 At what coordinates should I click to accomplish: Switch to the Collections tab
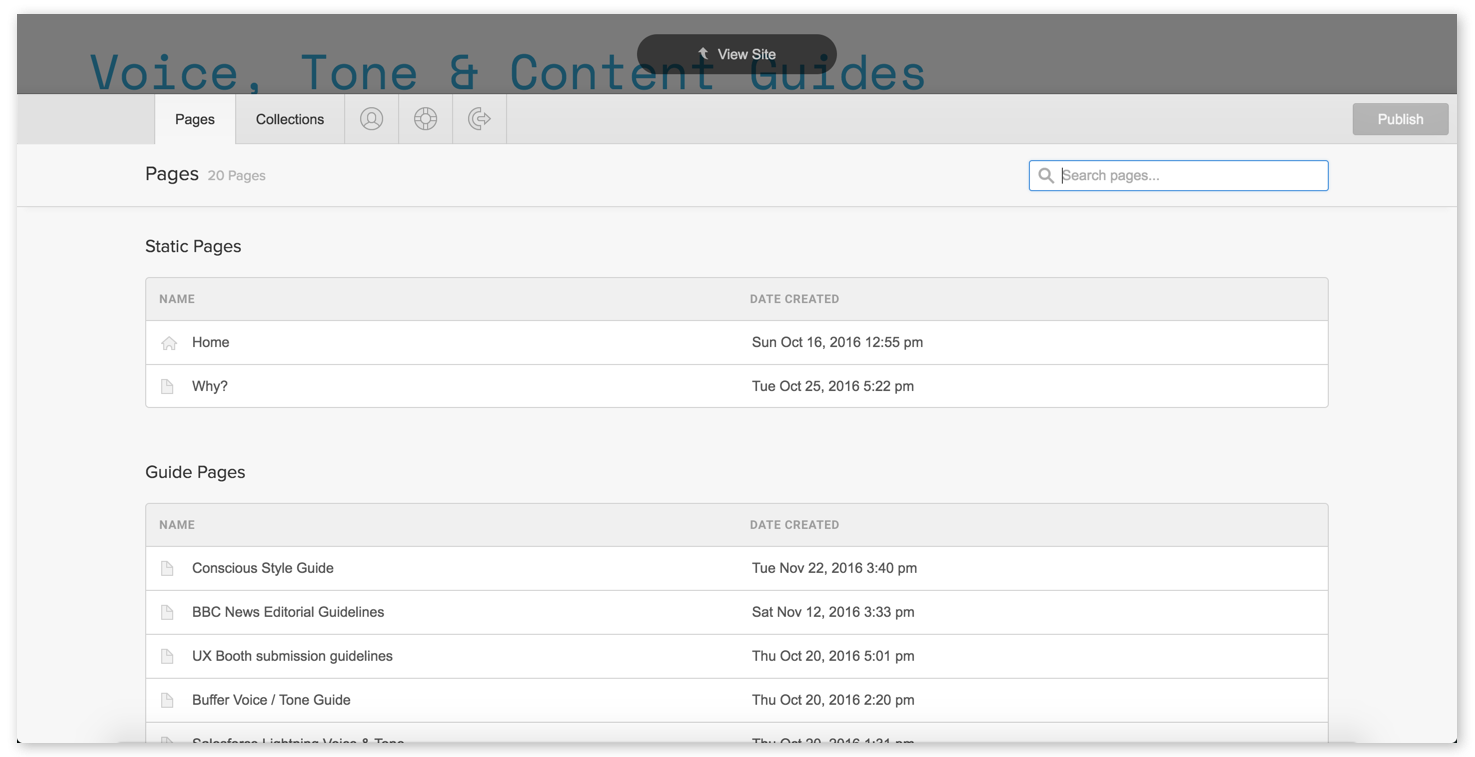289,118
